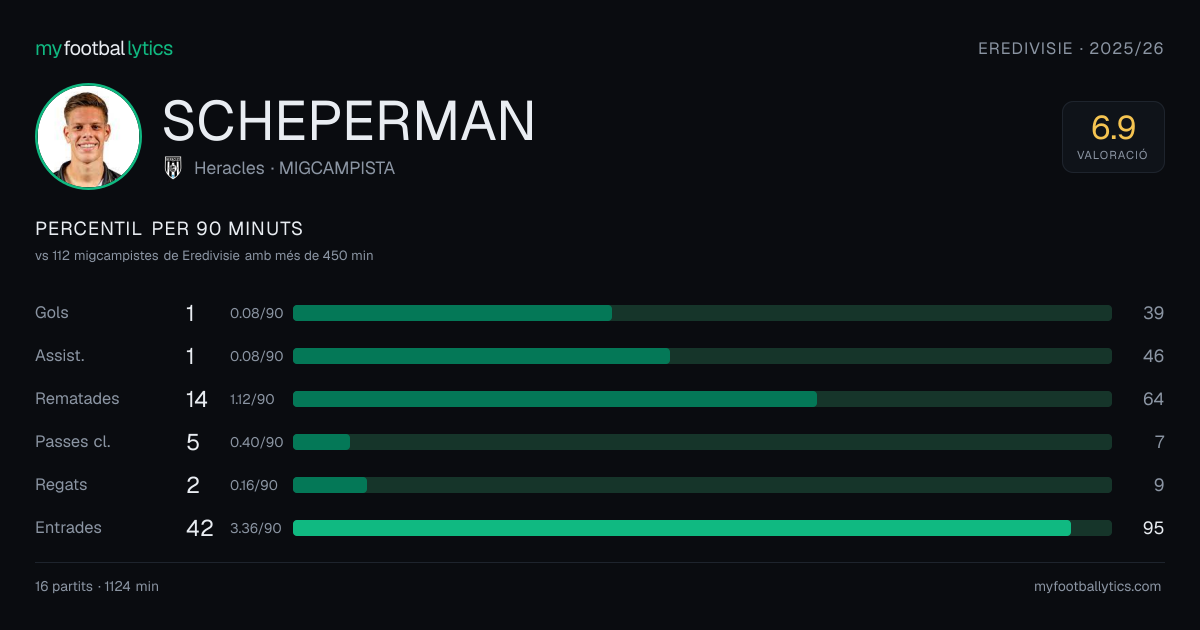Click the Heracles Migcampista subtitle text
Screen dimensions: 1200x630
(x=294, y=168)
